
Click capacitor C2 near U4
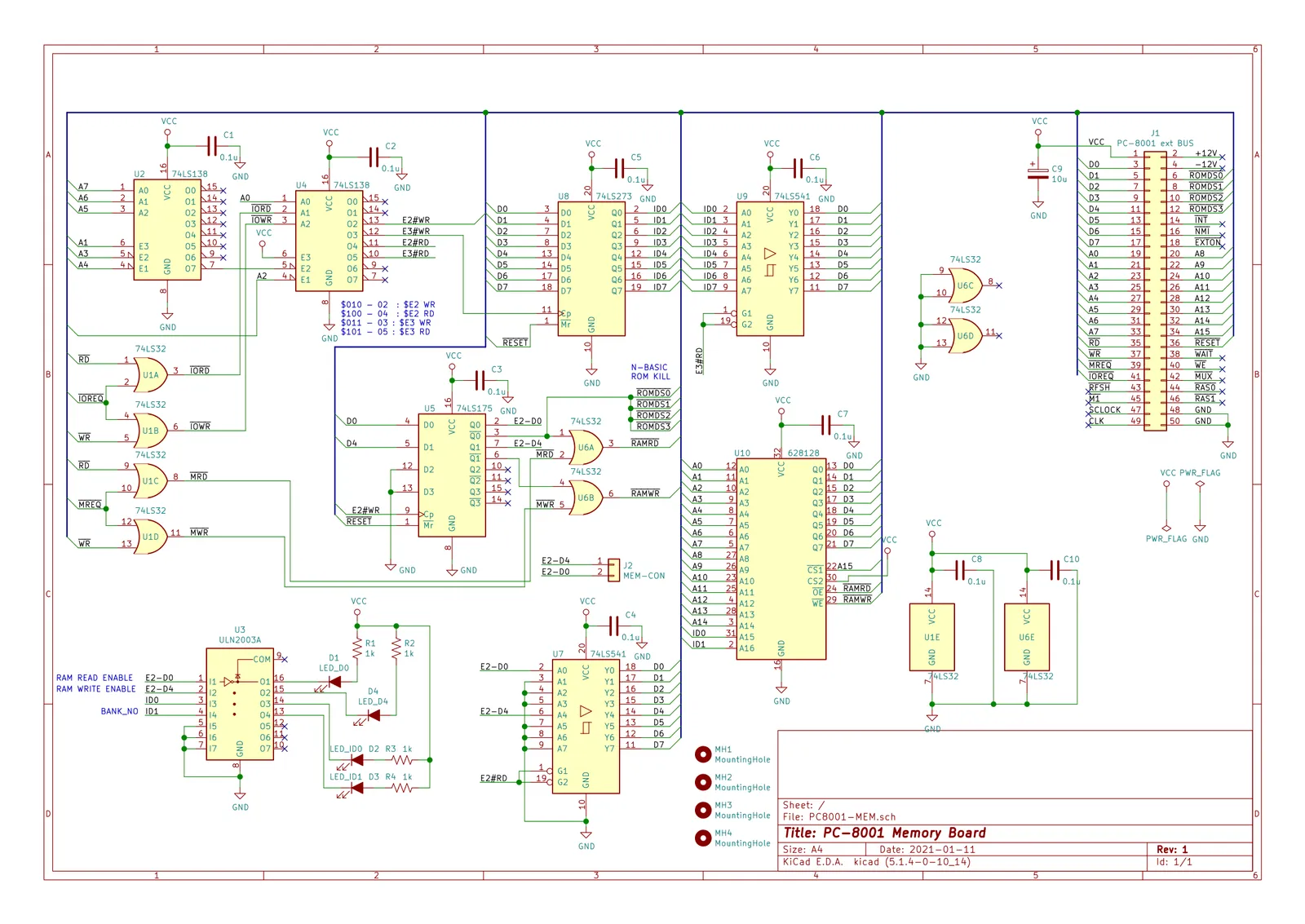coord(374,157)
